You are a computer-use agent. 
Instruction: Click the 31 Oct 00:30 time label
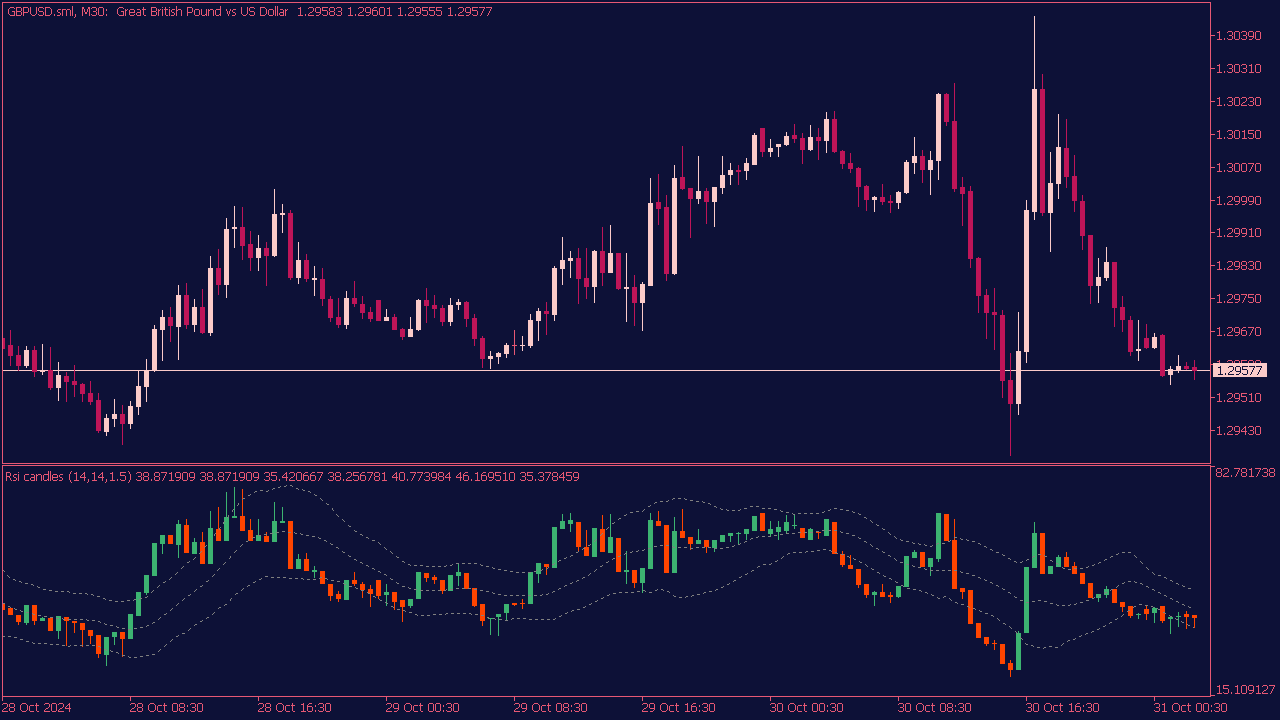pos(1190,708)
